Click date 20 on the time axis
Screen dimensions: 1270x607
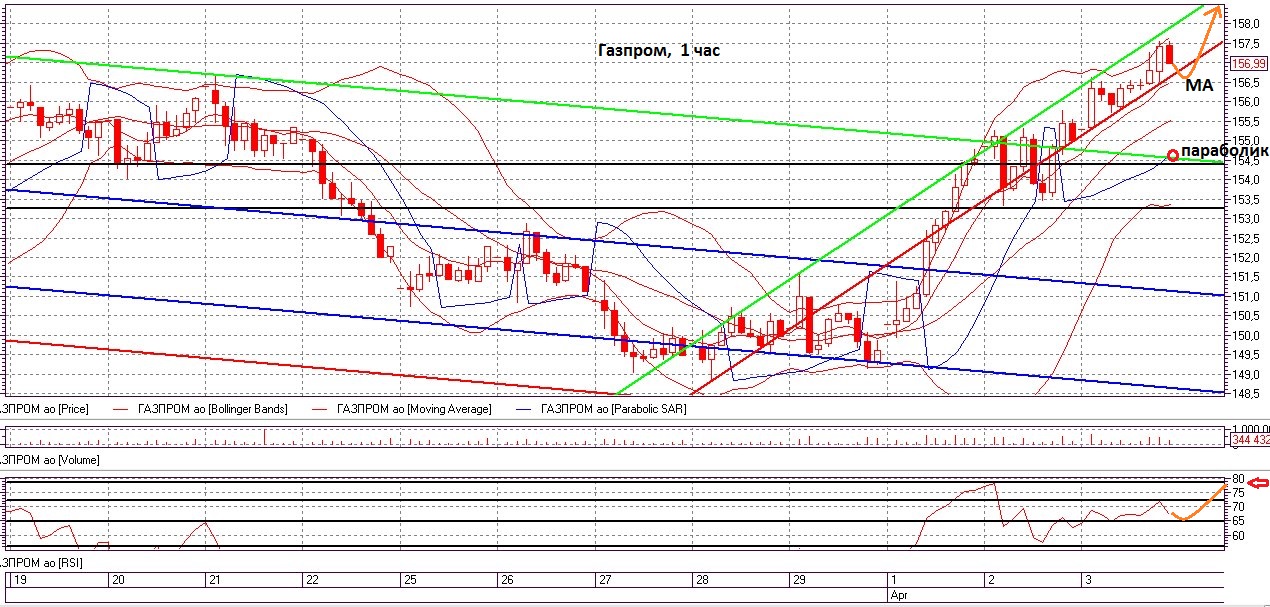116,580
